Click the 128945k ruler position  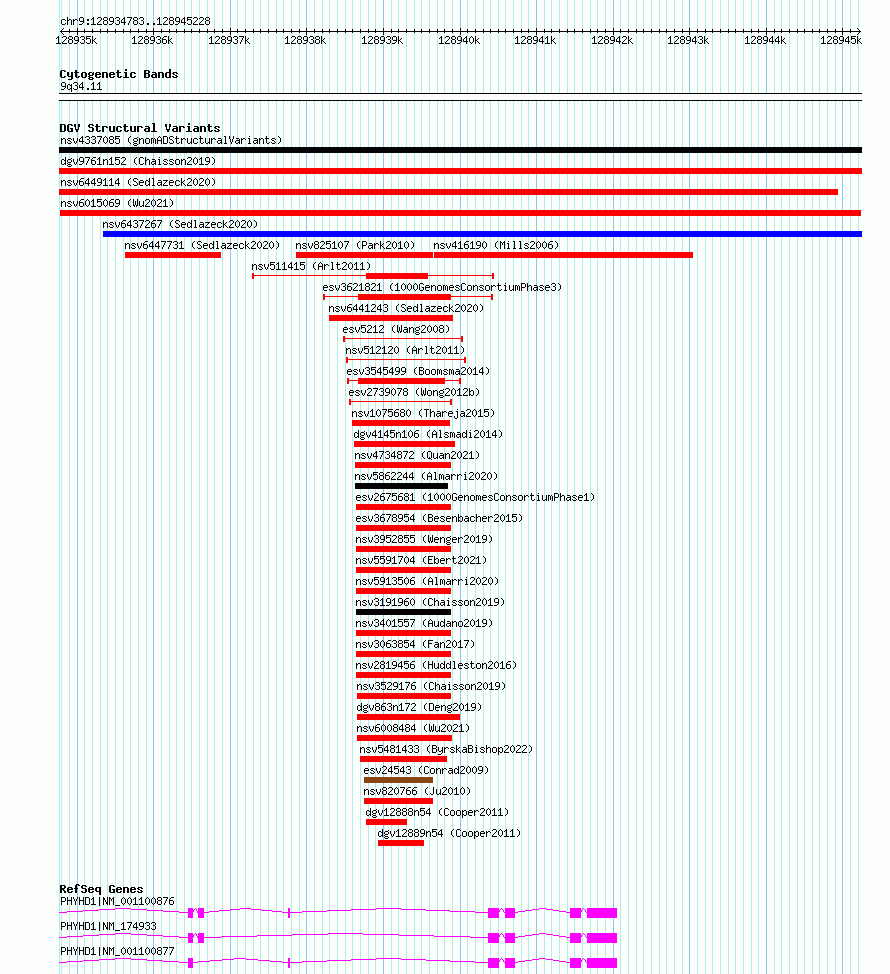point(841,40)
